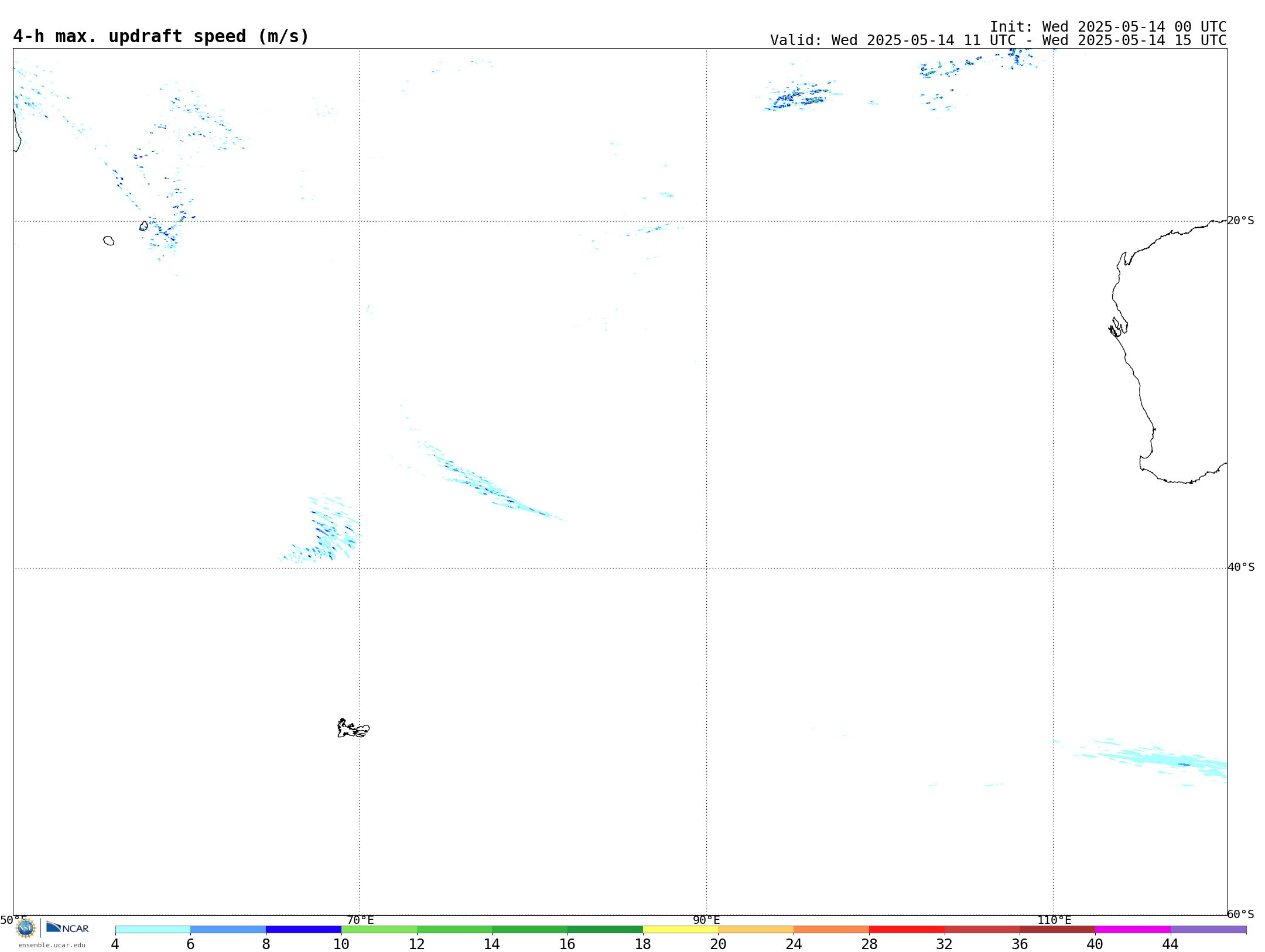
Task: Click the ensemble.ucar.edu text
Action: coord(52,945)
